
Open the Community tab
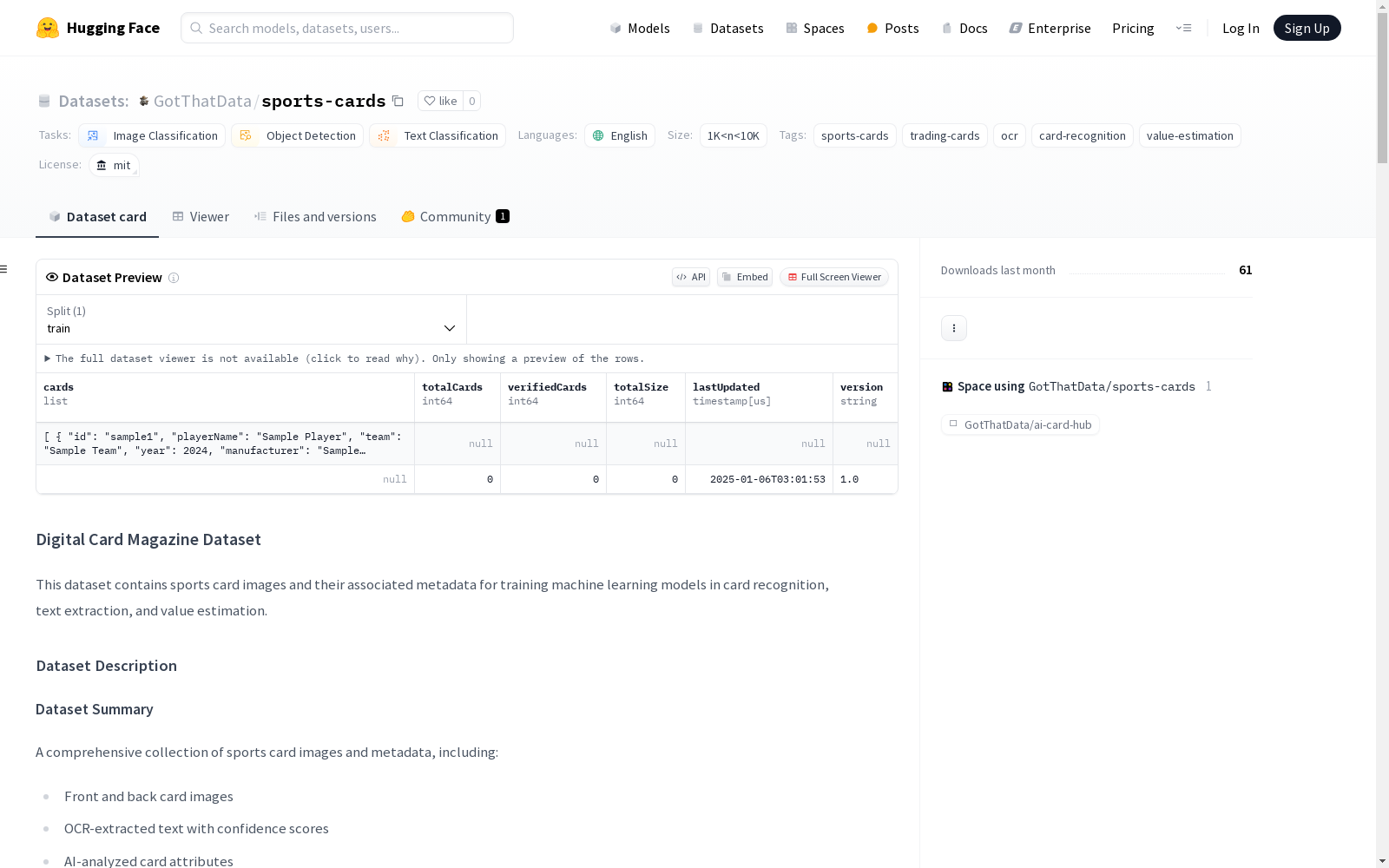[455, 217]
